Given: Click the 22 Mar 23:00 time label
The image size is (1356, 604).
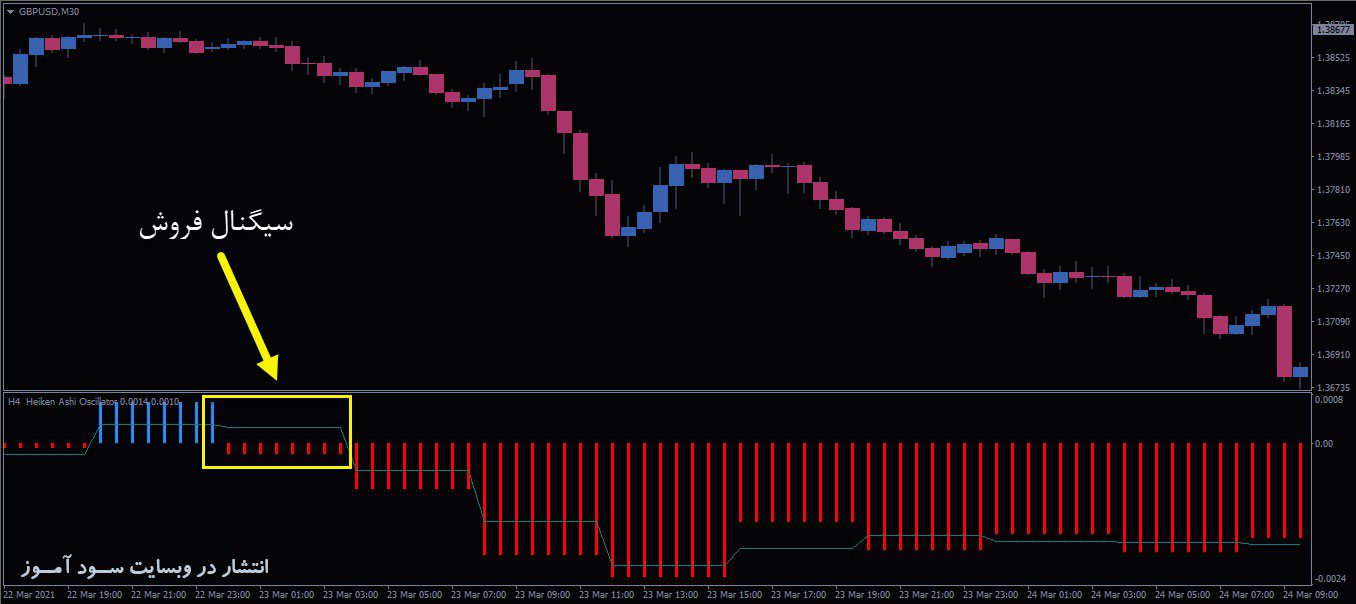Looking at the screenshot, I should pyautogui.click(x=225, y=594).
